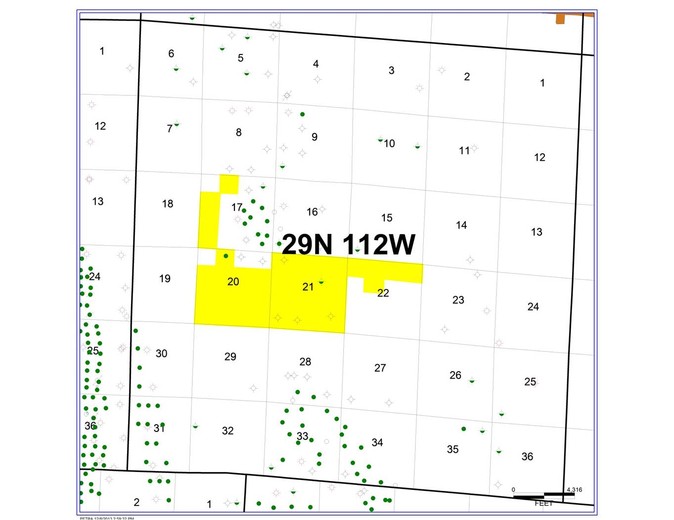This screenshot has width=674, height=520.
Task: Click the half-filled well symbol in section 6
Action: point(176,69)
